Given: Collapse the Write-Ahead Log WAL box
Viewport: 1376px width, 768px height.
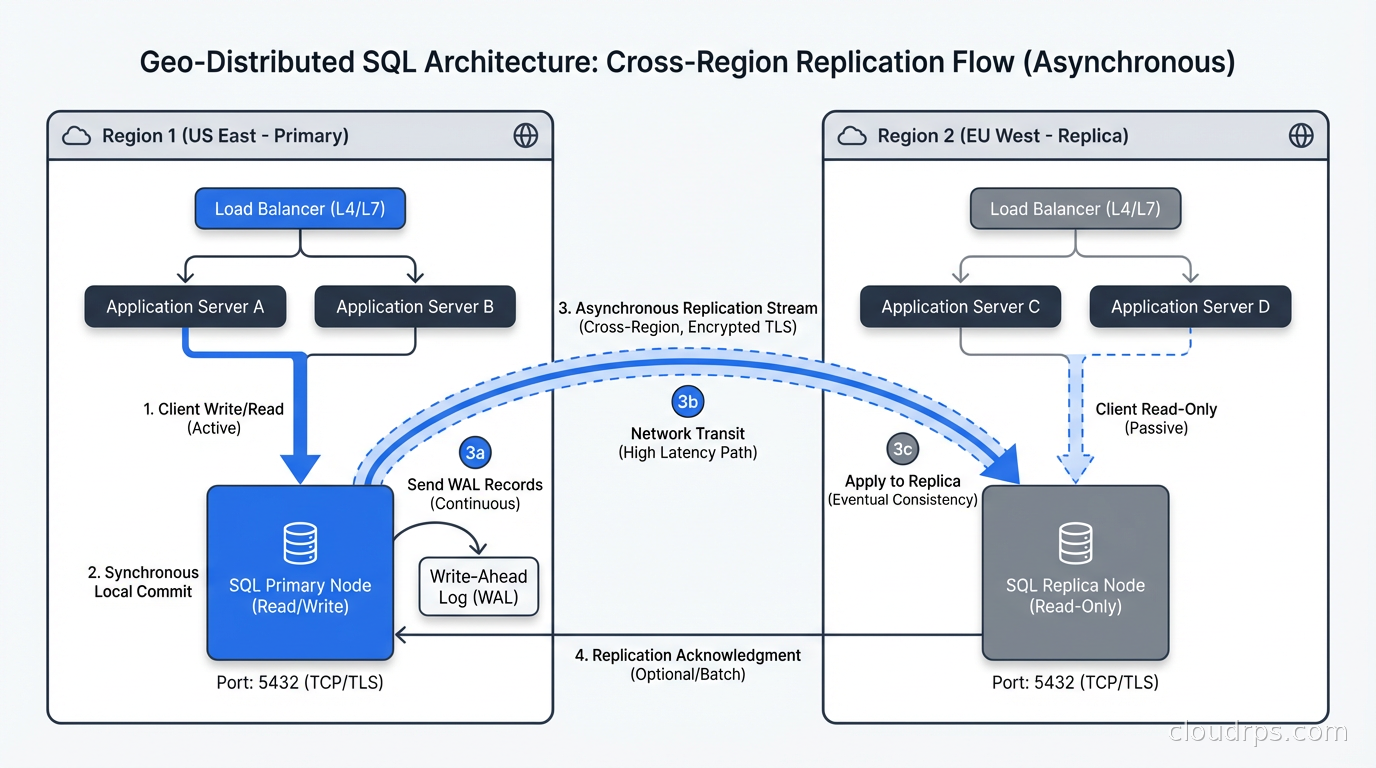Looking at the screenshot, I should tap(478, 588).
